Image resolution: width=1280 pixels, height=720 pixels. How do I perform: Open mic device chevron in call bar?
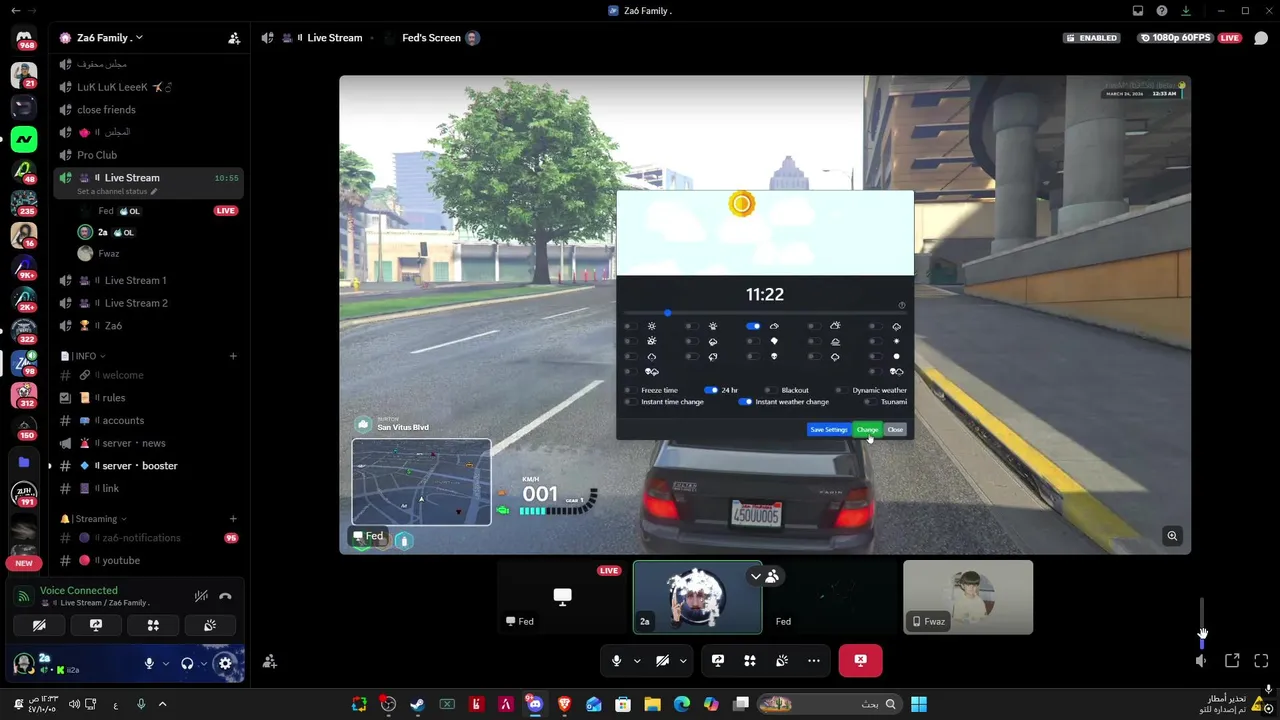(x=637, y=661)
